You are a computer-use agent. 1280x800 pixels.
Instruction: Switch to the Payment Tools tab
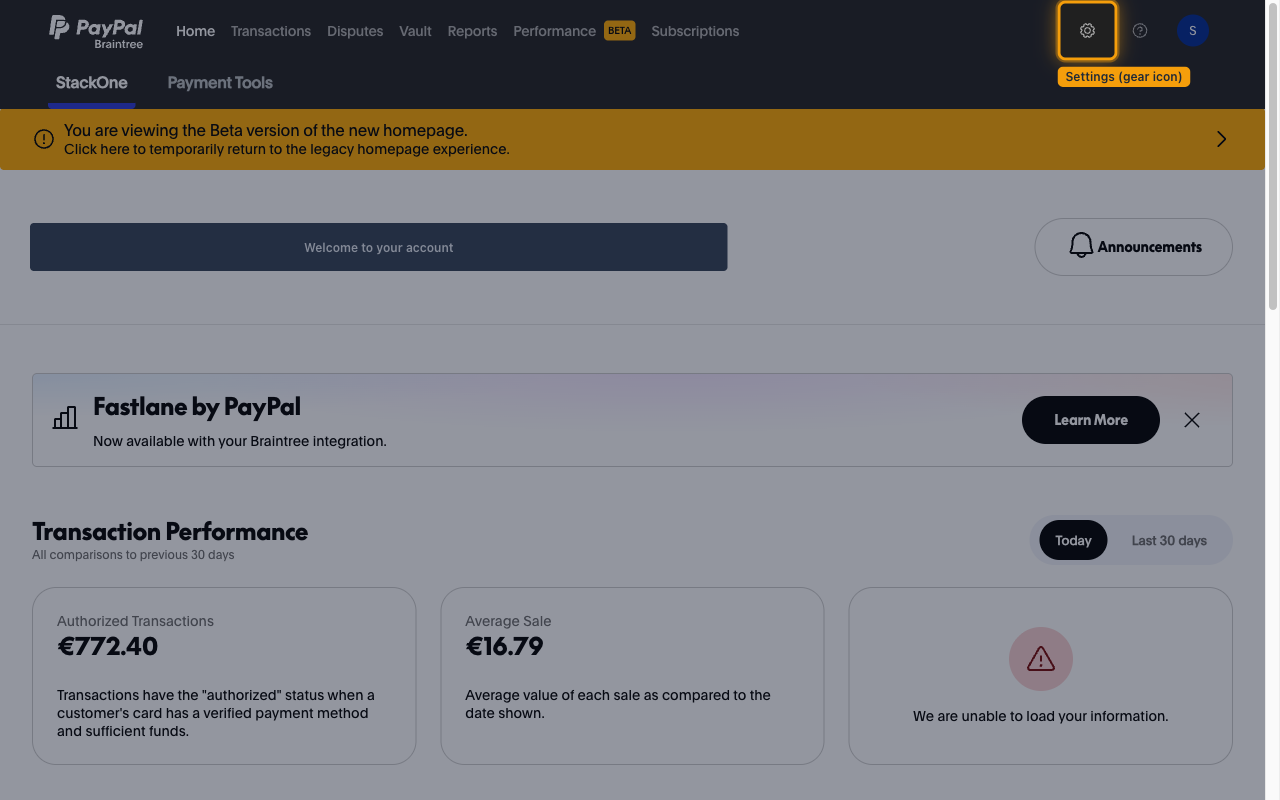point(220,83)
